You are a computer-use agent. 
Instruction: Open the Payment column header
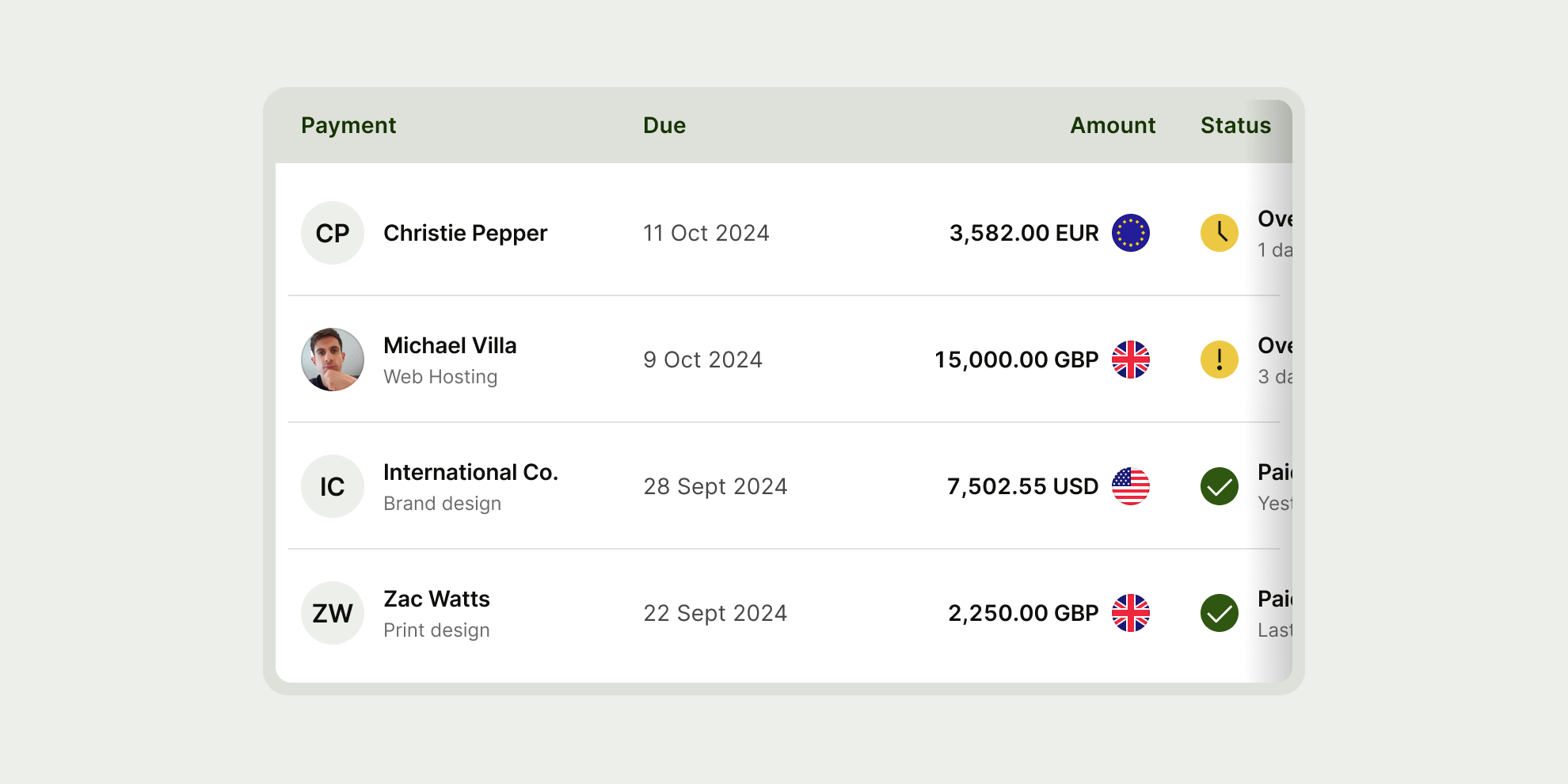348,125
